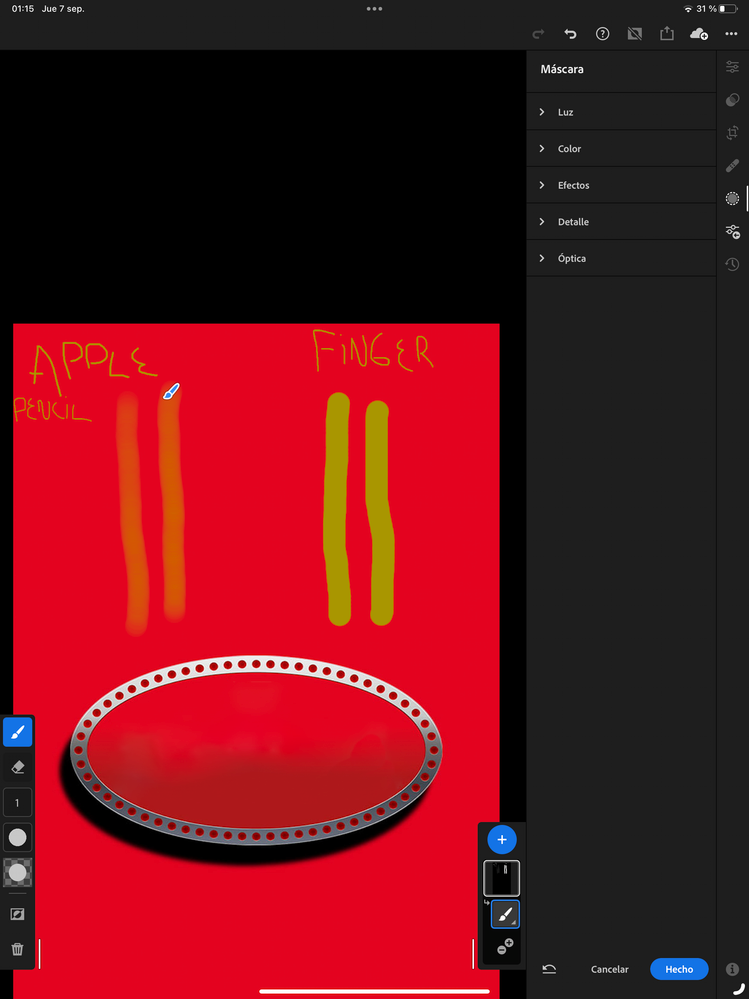Add a new mask with plus button
Screen dimensions: 749x999
(502, 840)
